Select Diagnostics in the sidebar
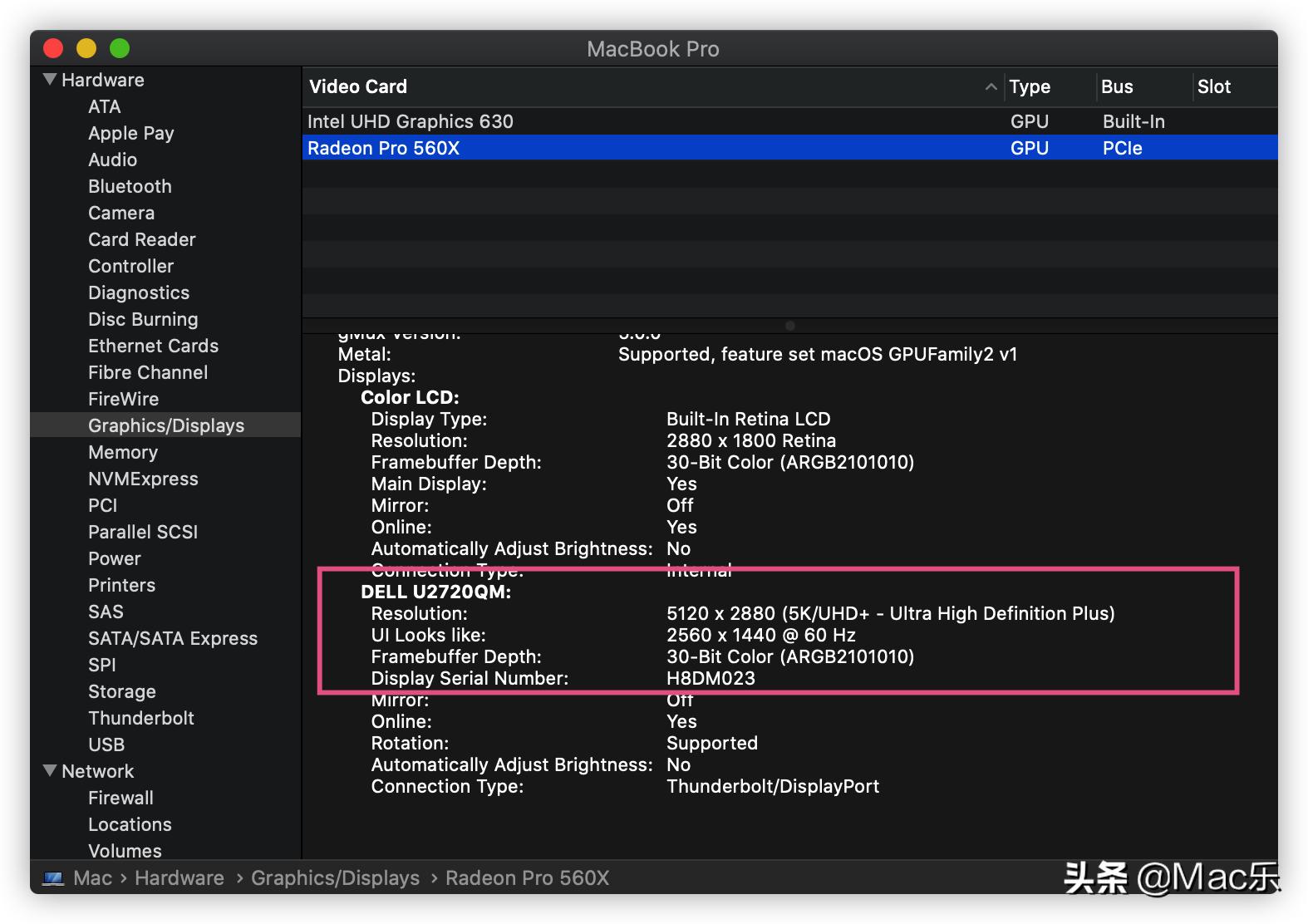The image size is (1308, 924). click(139, 292)
